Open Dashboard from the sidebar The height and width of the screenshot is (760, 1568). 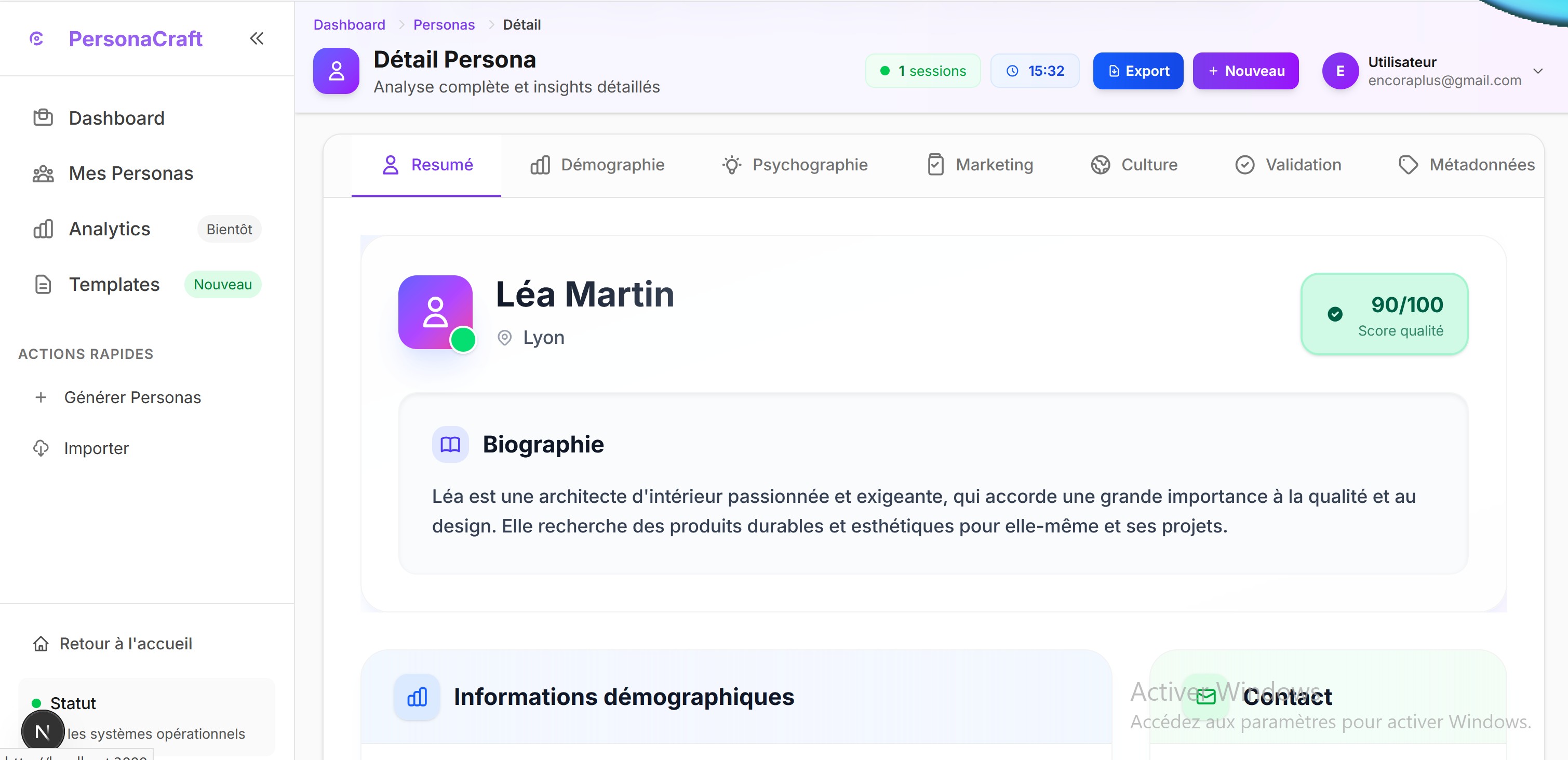116,118
